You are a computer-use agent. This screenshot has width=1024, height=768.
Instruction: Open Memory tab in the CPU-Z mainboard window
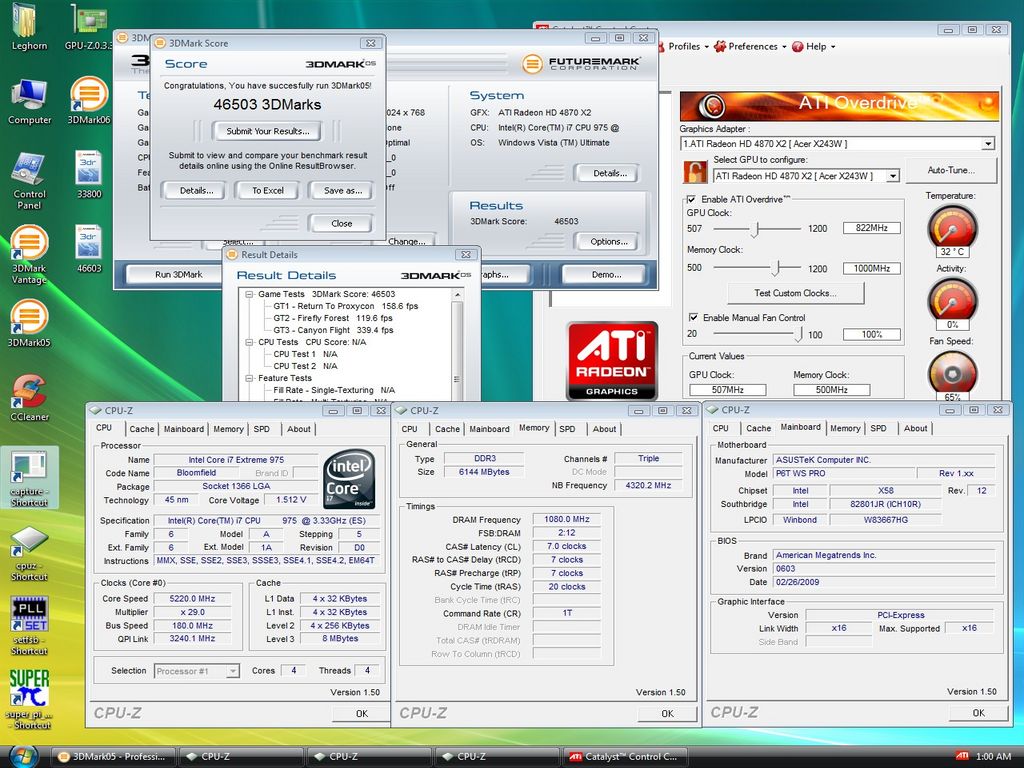[845, 428]
